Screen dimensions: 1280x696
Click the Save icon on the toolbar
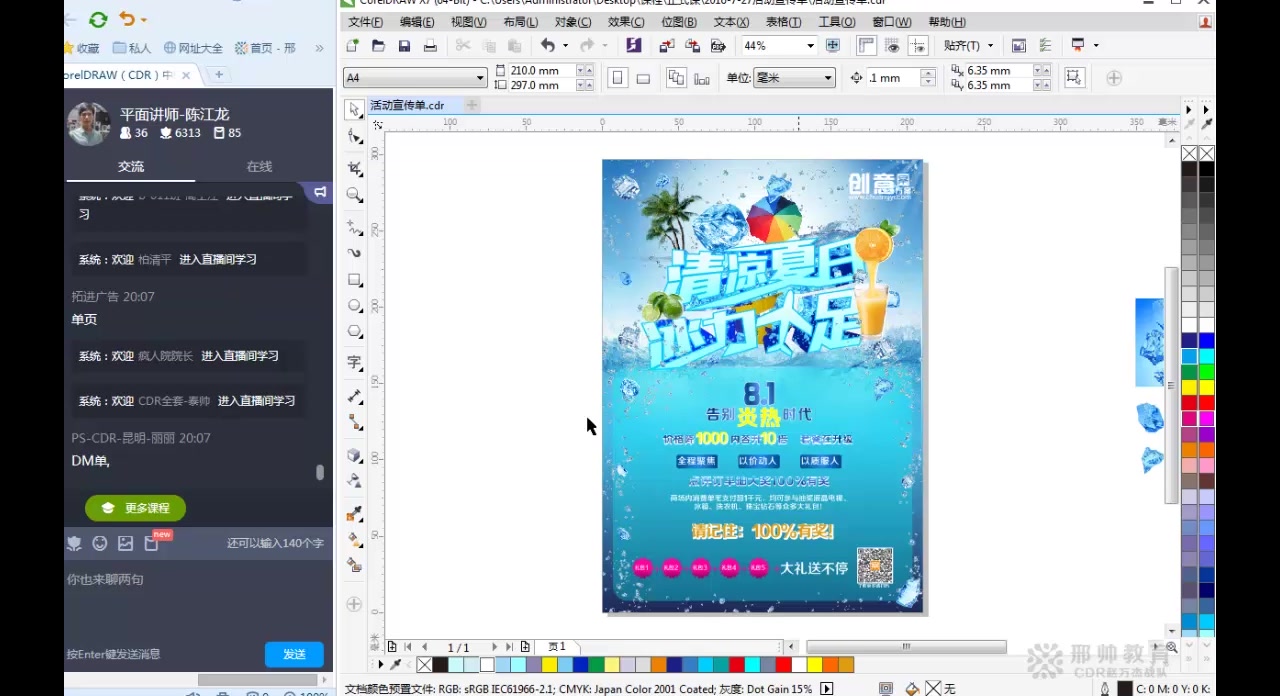[x=405, y=45]
